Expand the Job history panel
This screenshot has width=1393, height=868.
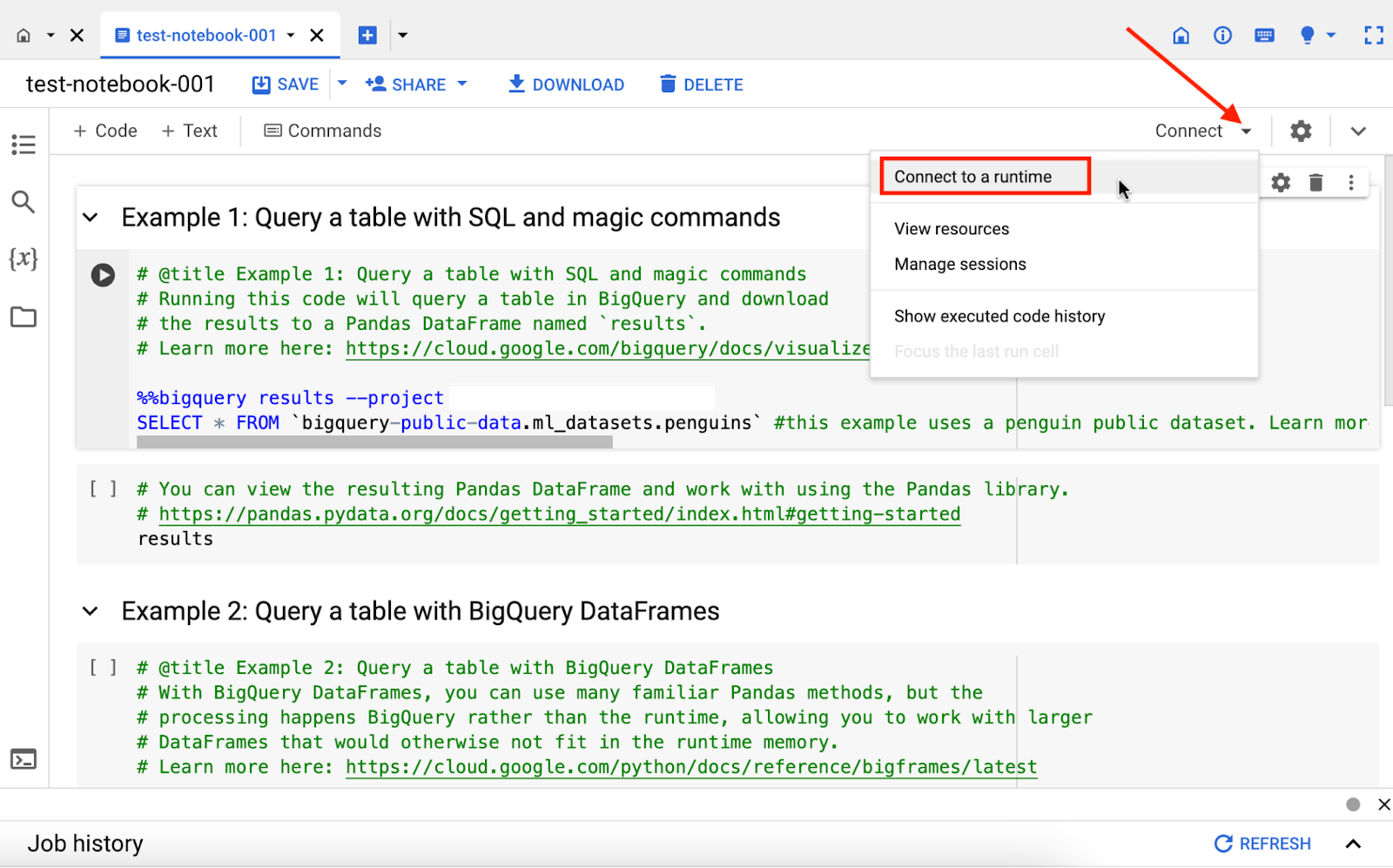[x=1353, y=844]
